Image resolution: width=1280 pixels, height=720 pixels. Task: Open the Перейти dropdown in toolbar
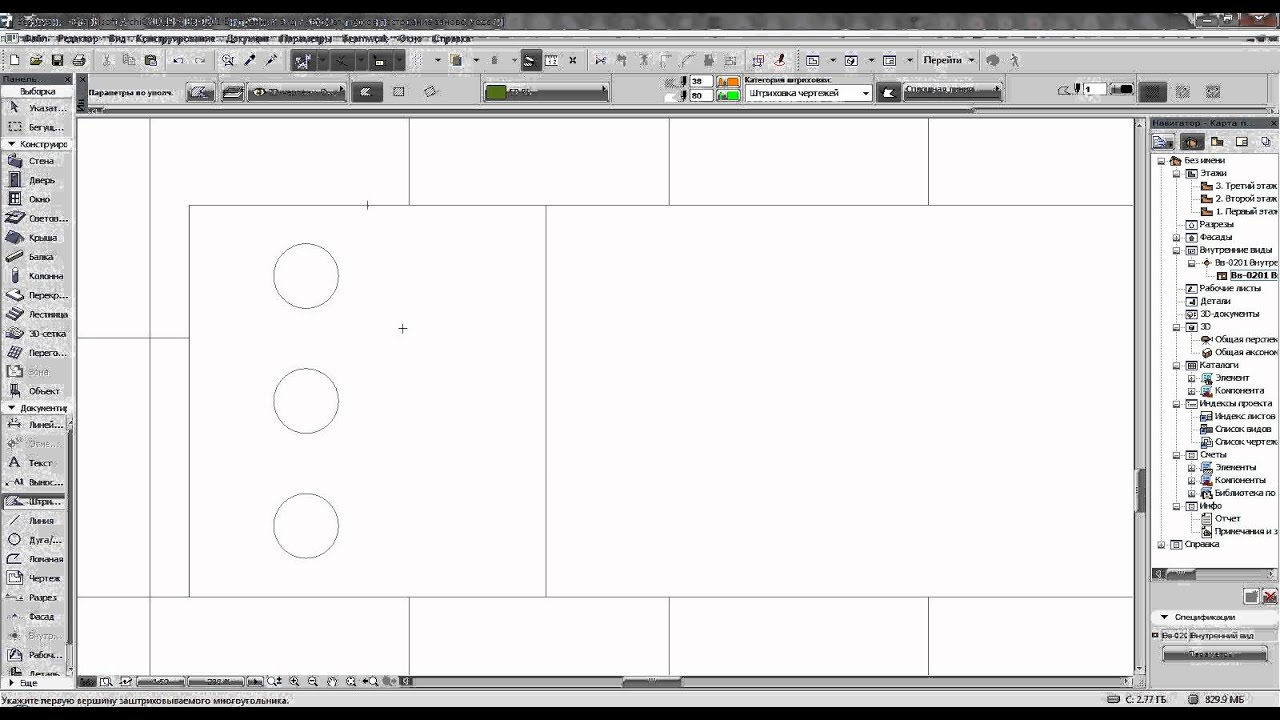tap(949, 60)
